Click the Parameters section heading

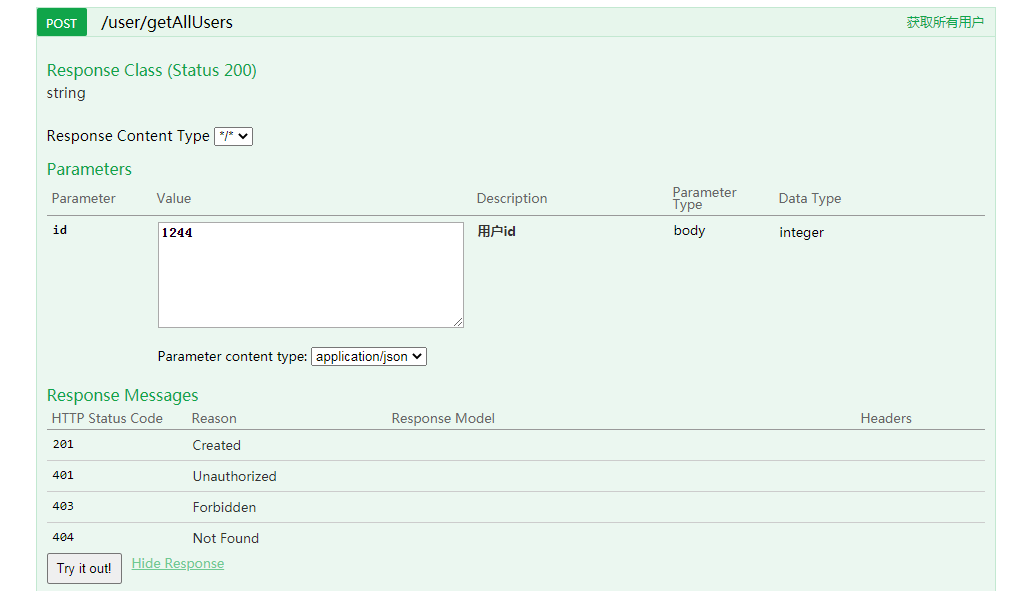tap(89, 169)
